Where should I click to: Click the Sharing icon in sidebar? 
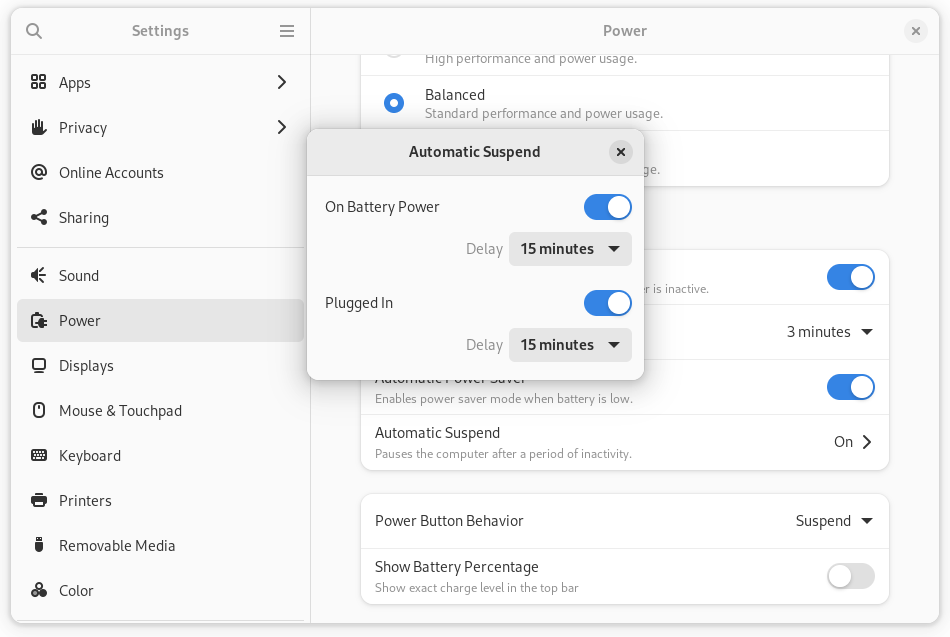coord(39,217)
